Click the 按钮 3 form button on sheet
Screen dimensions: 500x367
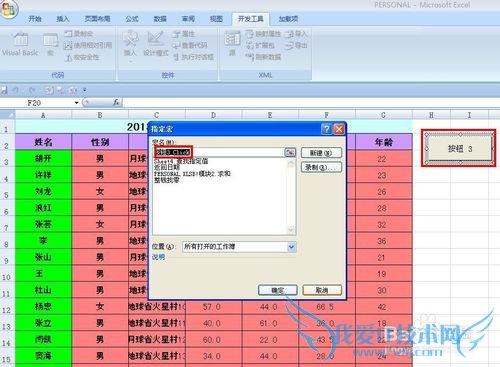coord(460,149)
